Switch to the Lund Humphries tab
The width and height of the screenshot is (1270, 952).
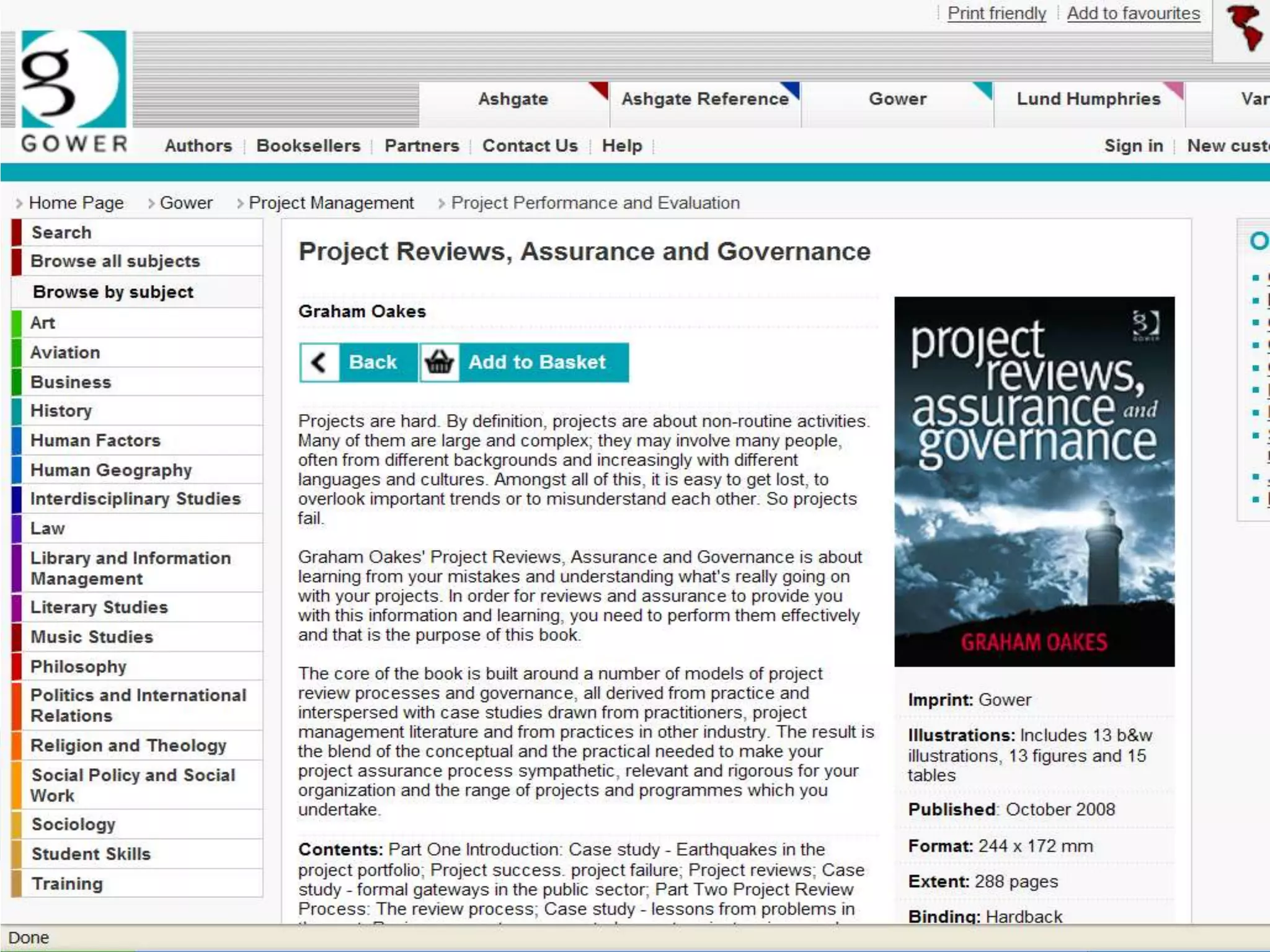pos(1088,99)
